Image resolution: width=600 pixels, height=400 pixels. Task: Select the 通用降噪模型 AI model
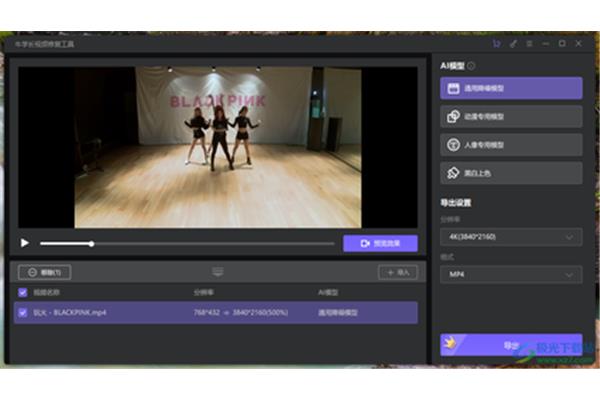(x=511, y=88)
